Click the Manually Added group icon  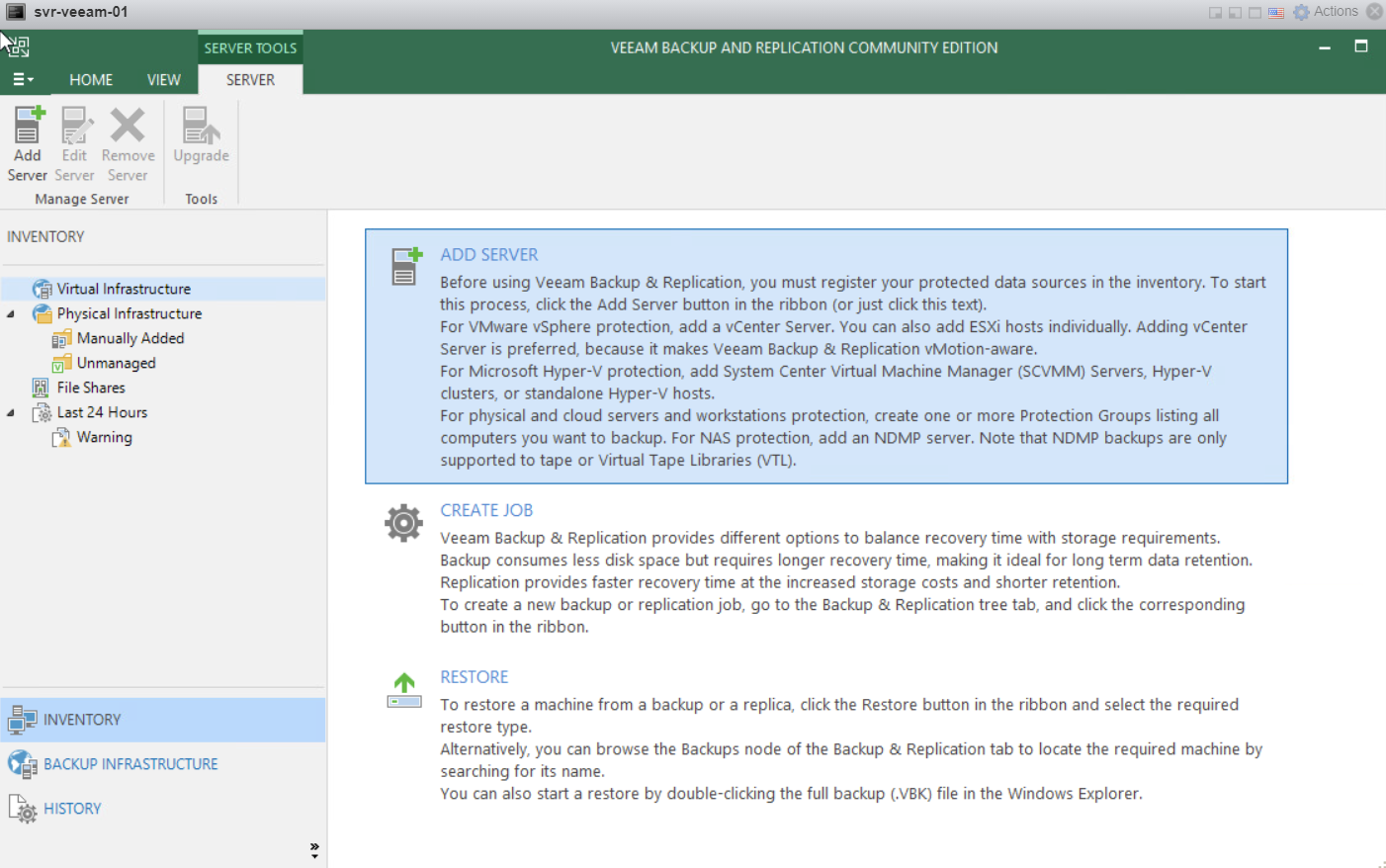61,338
